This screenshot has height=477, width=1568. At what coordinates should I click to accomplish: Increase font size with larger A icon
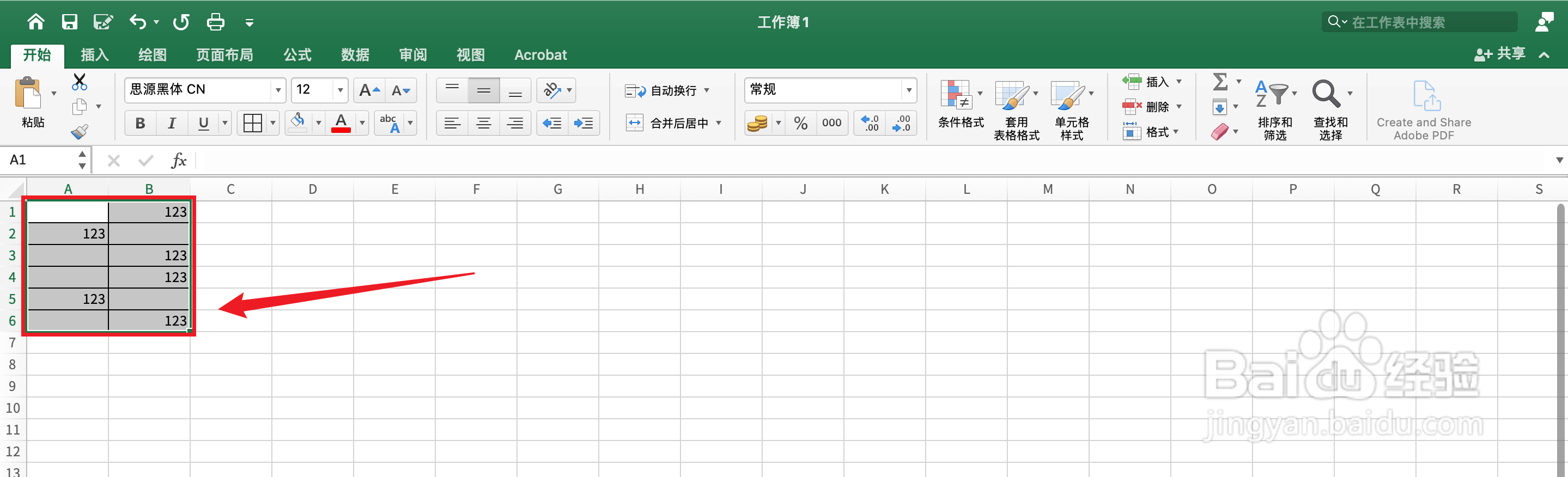(x=369, y=90)
